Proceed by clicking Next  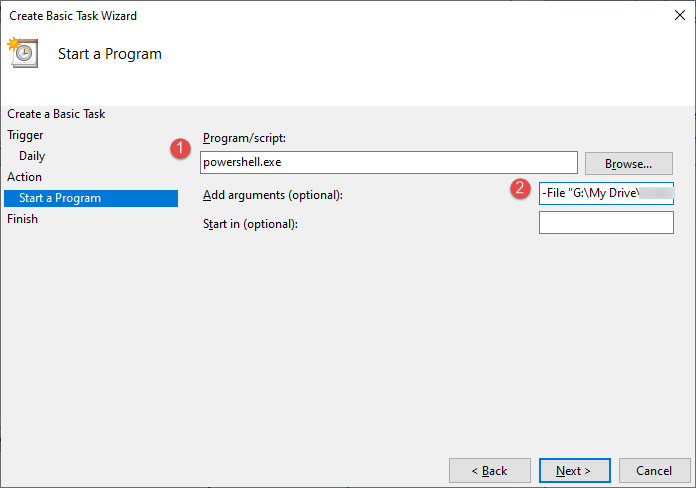pyautogui.click(x=574, y=470)
